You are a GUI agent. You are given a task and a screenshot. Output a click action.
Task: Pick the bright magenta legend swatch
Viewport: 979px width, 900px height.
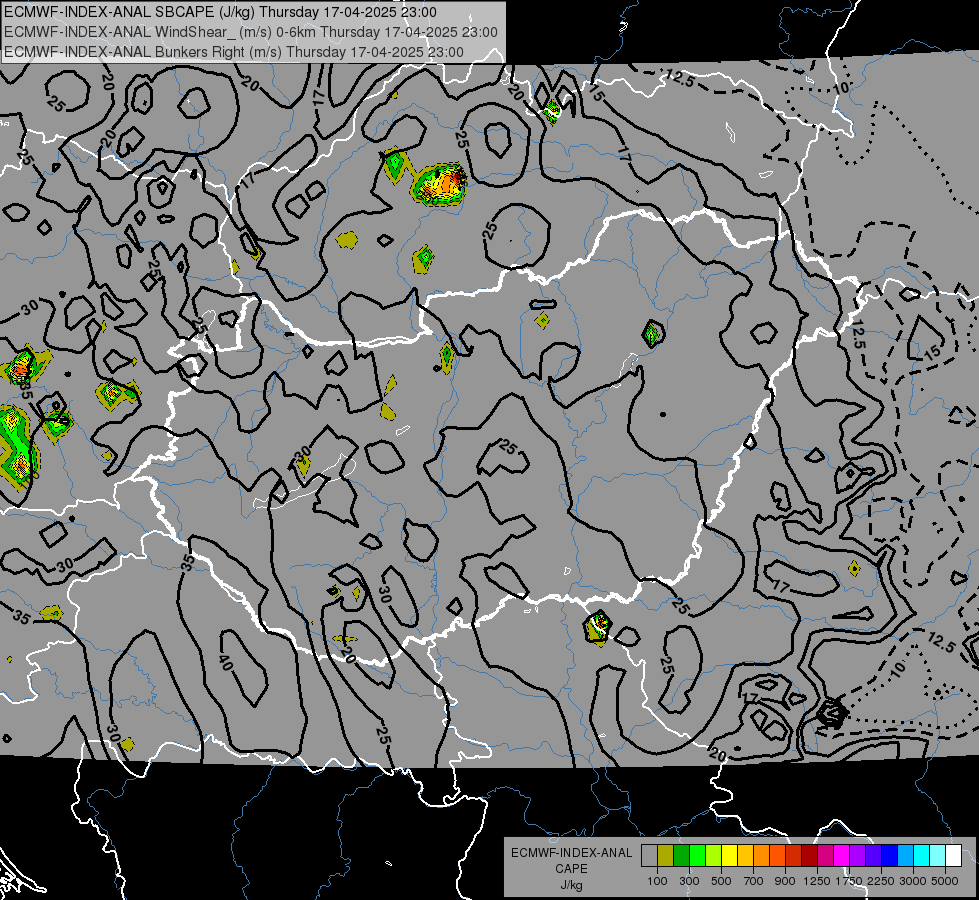[x=841, y=856]
